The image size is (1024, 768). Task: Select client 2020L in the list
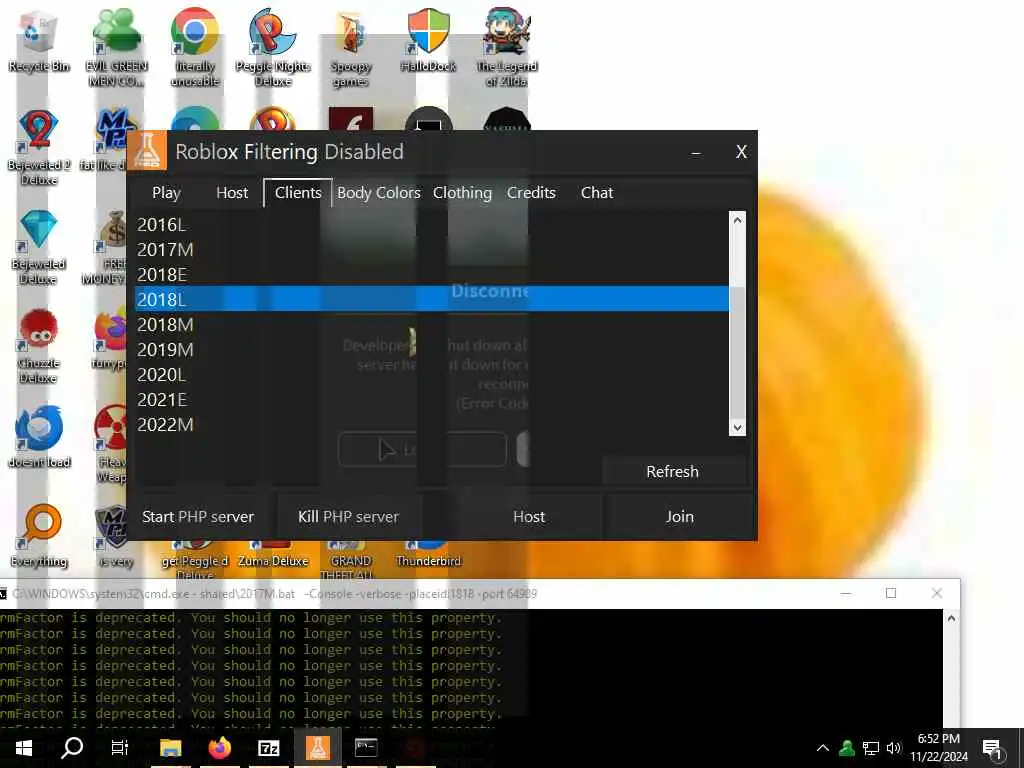coord(432,374)
